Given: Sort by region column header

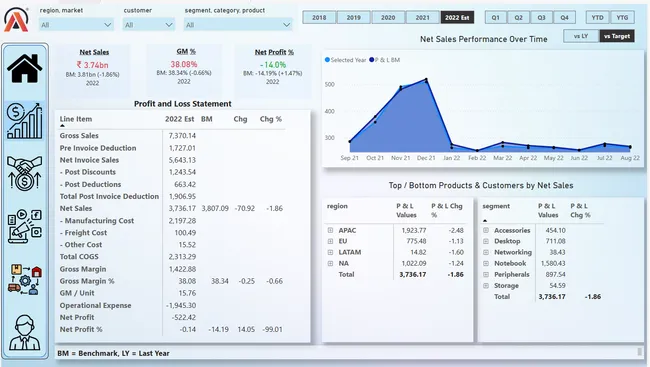Looking at the screenshot, I should click(x=337, y=206).
